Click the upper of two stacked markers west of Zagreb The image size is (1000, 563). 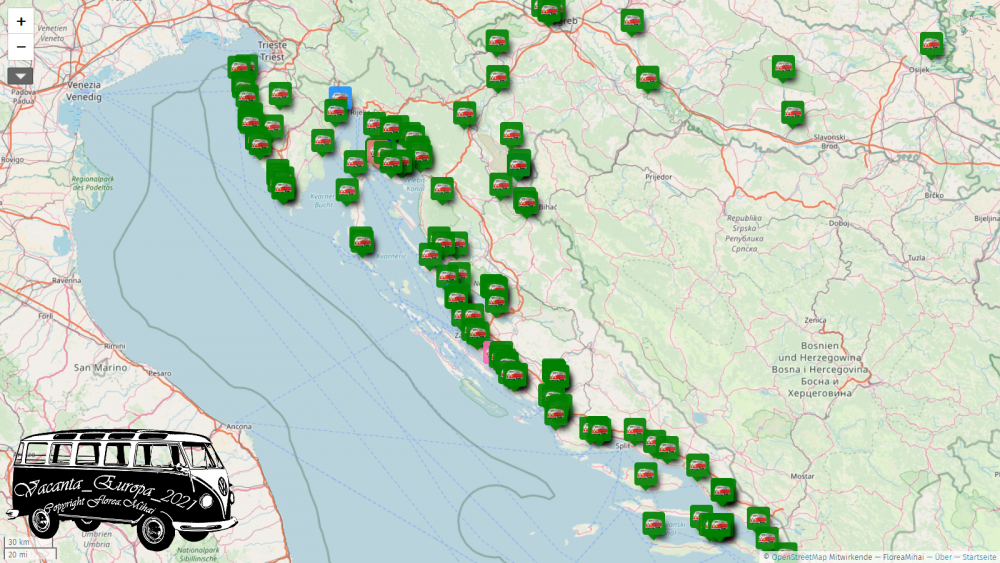coord(497,43)
